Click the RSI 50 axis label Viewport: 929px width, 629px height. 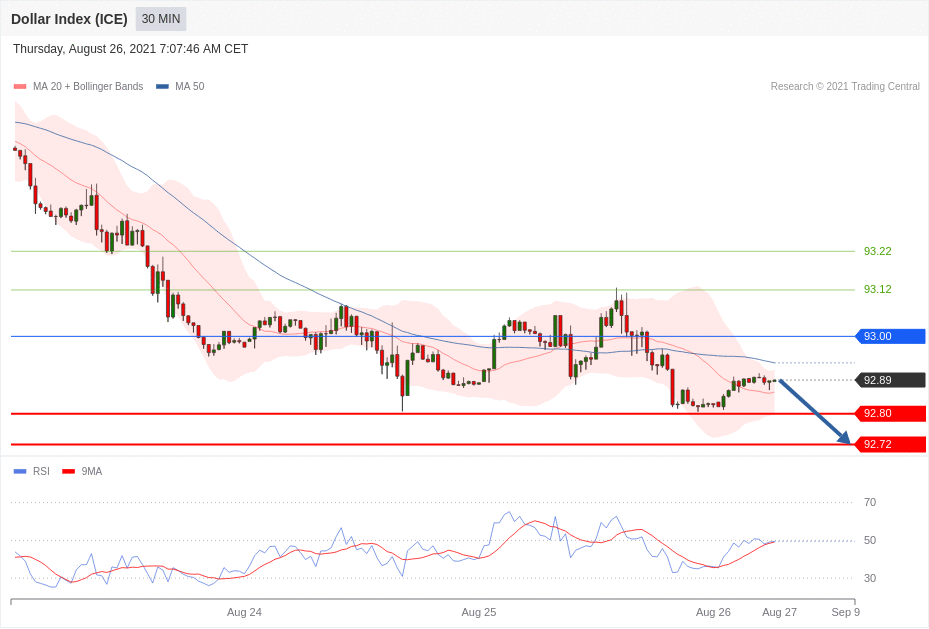point(870,540)
